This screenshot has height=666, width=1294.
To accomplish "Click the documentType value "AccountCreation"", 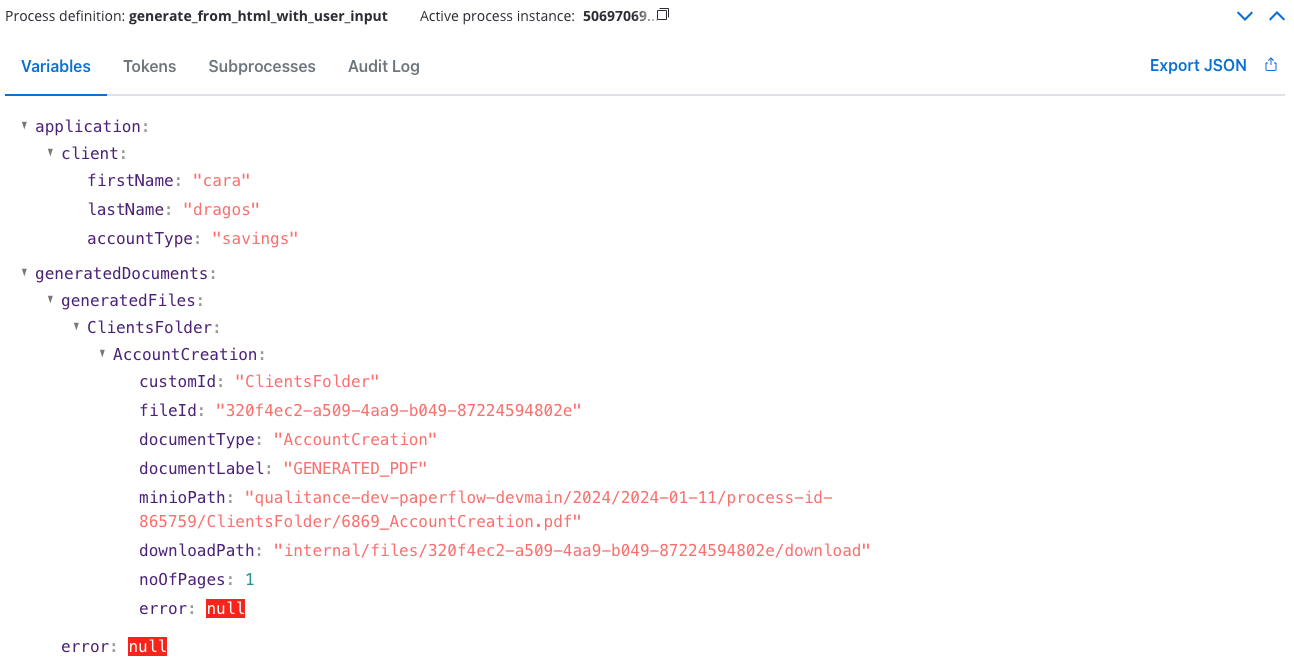I will point(355,440).
